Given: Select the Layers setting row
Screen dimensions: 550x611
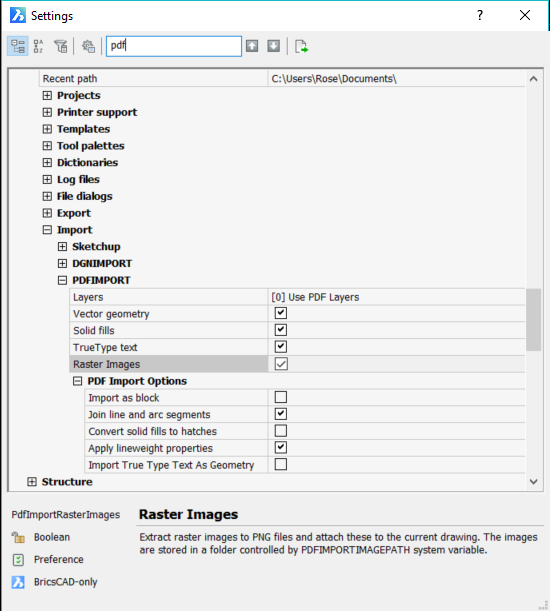Looking at the screenshot, I should point(297,297).
